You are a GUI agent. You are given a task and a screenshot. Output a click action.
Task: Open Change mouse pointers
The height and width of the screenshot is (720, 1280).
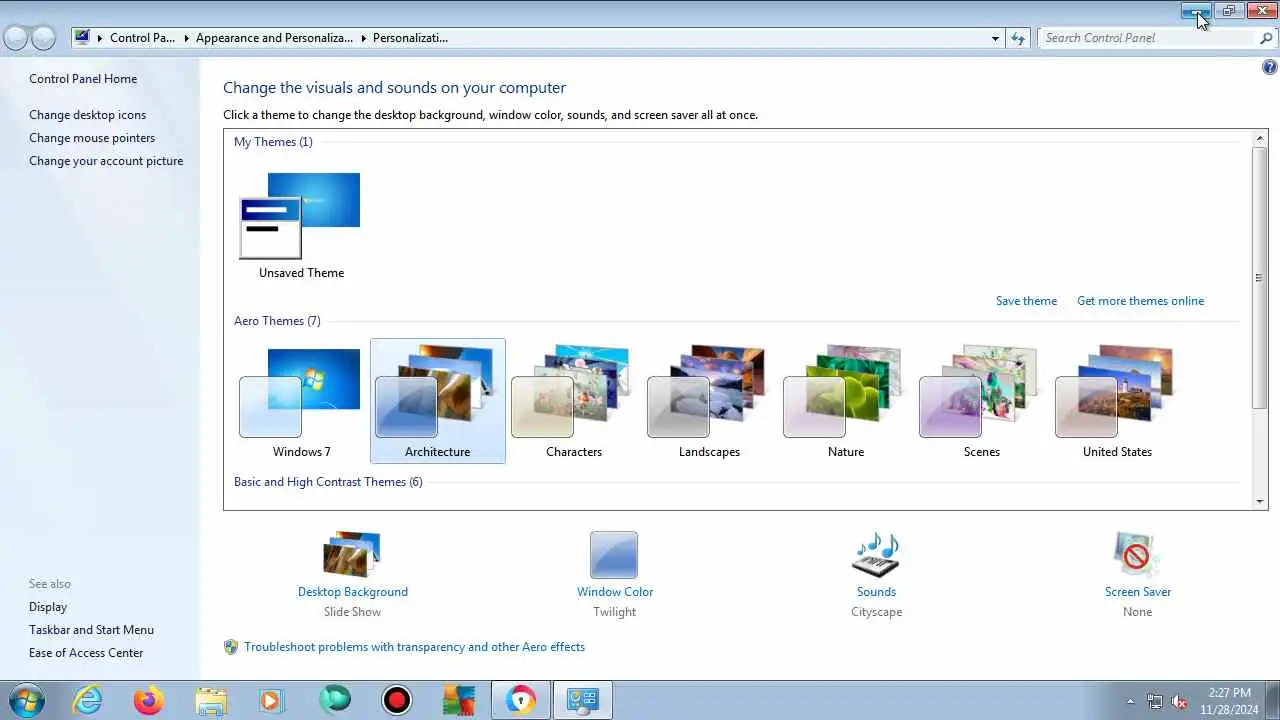point(92,138)
